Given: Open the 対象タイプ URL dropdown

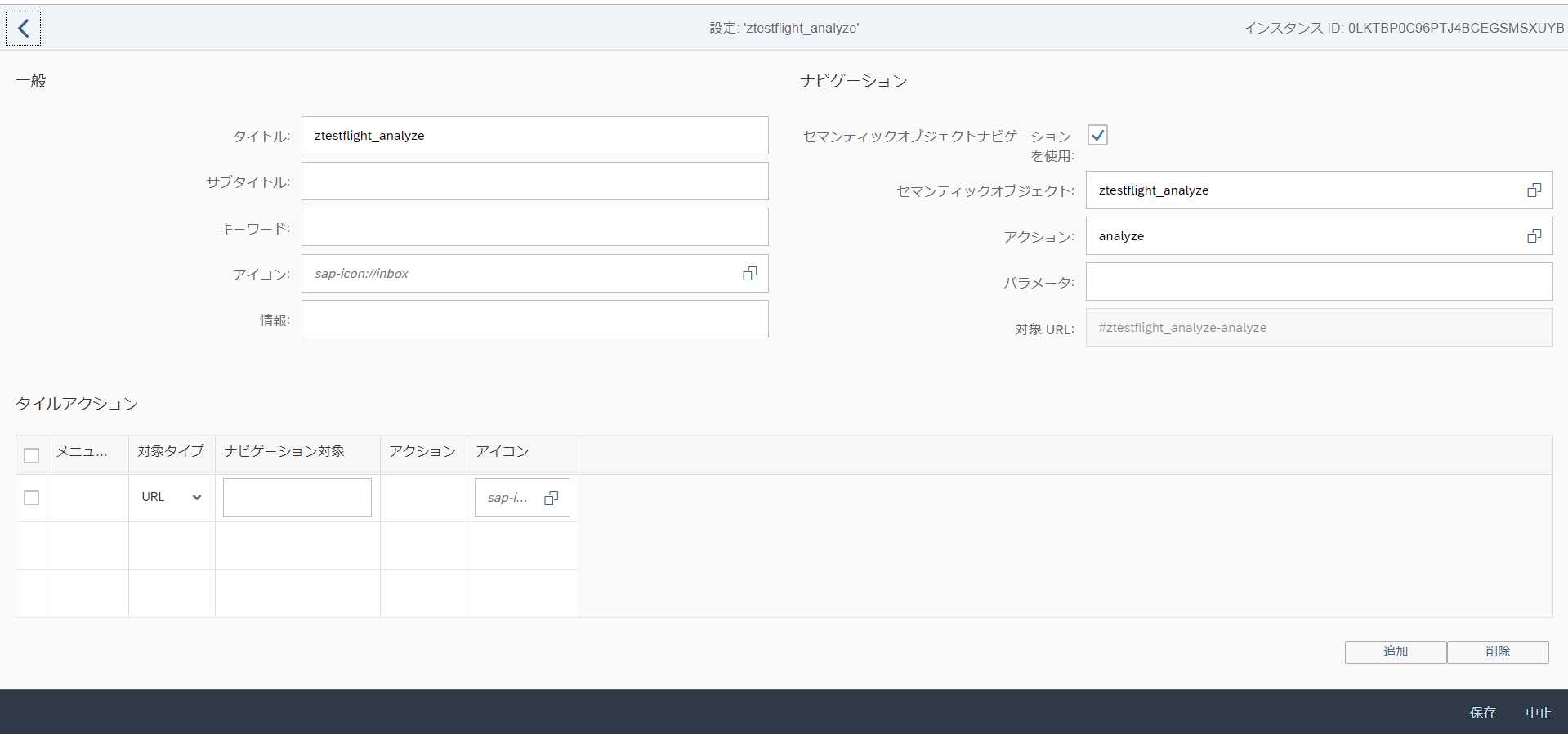Looking at the screenshot, I should [x=171, y=497].
